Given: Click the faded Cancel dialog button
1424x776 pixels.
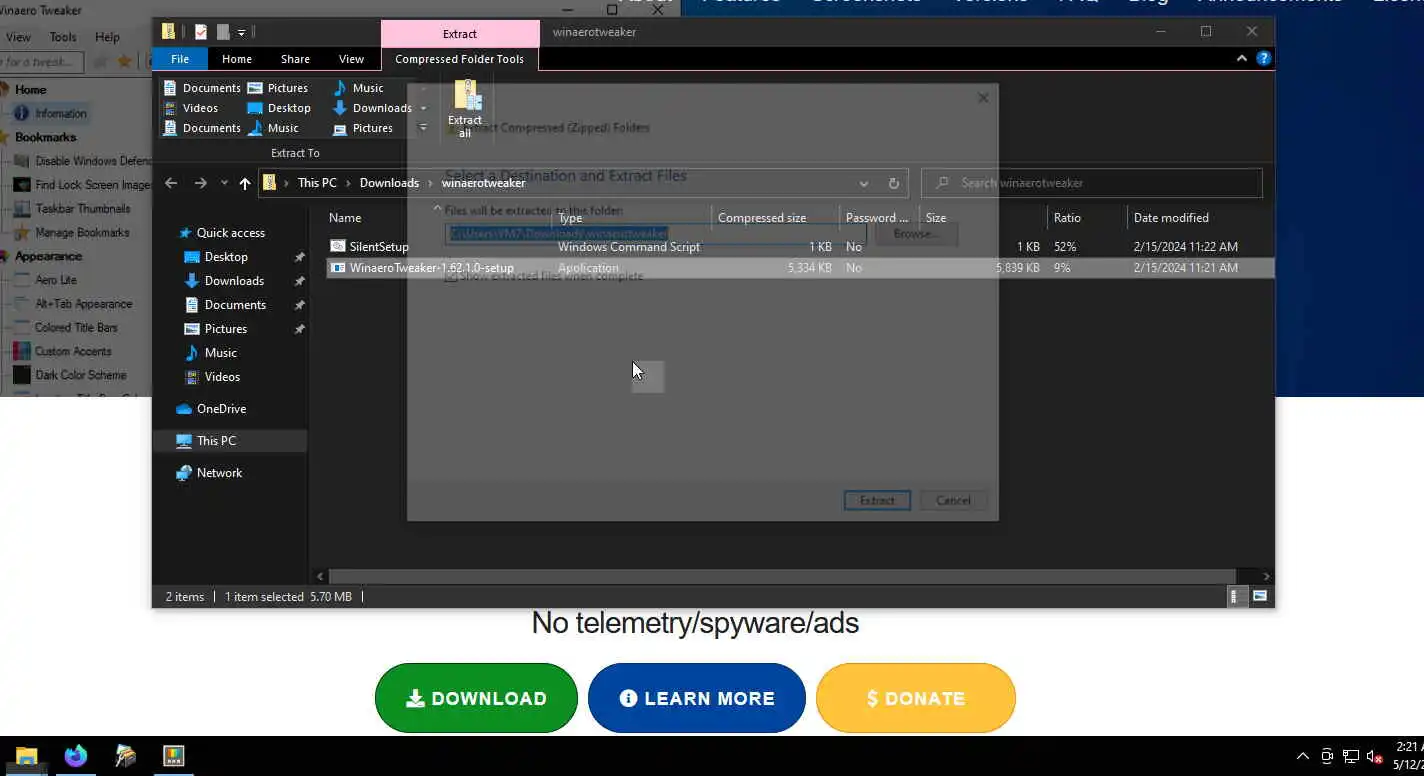Looking at the screenshot, I should click(953, 500).
